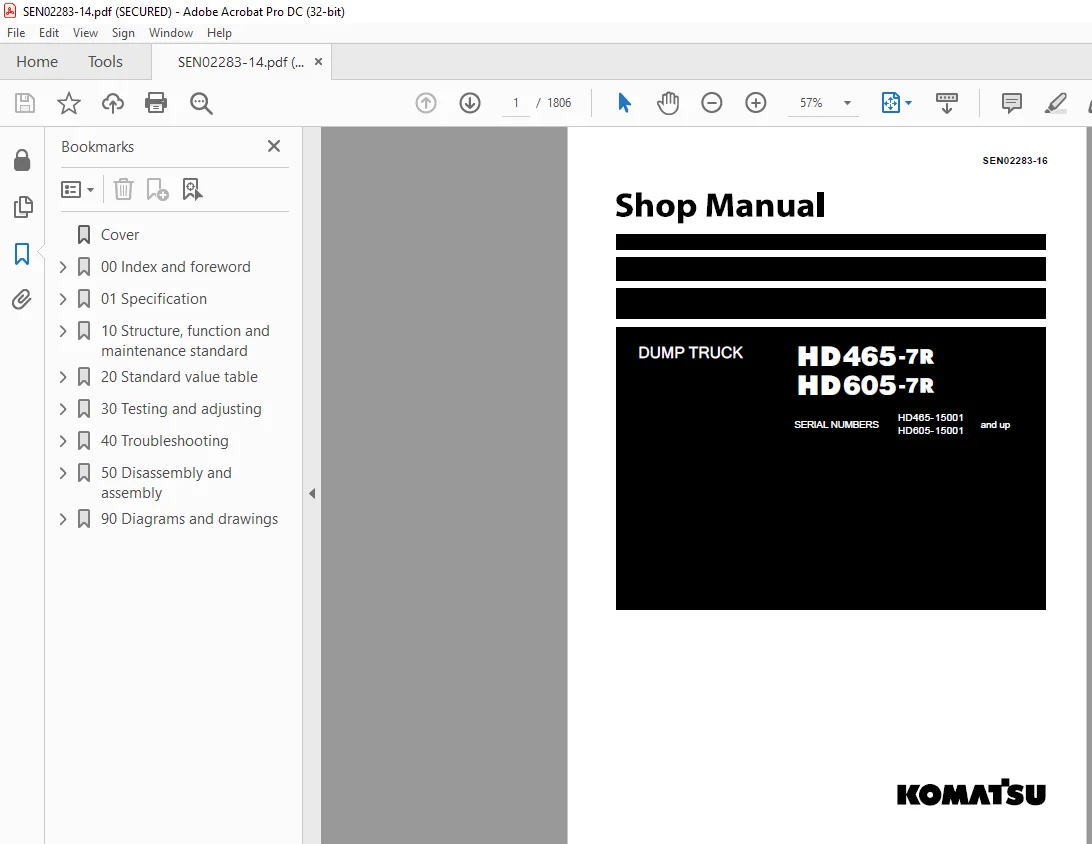Close the Bookmarks panel
Viewport: 1092px width, 844px height.
pos(274,146)
